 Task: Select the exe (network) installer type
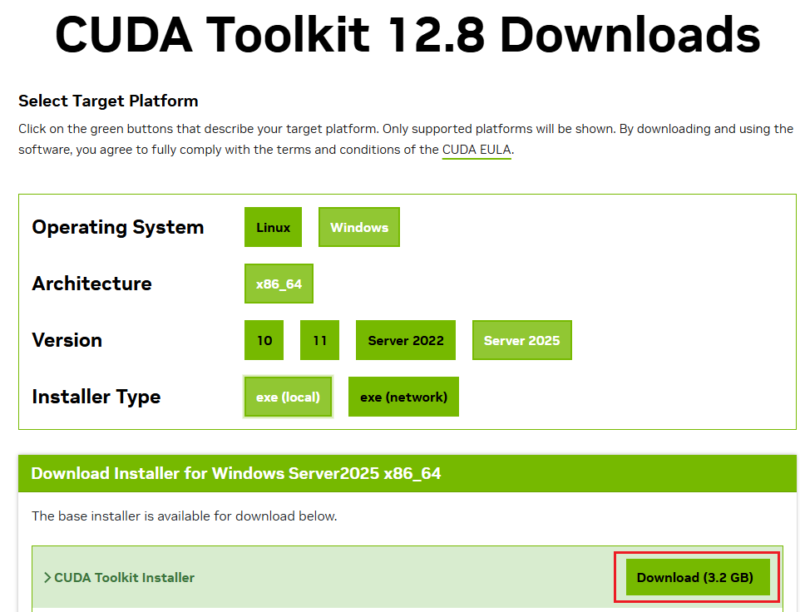click(403, 396)
